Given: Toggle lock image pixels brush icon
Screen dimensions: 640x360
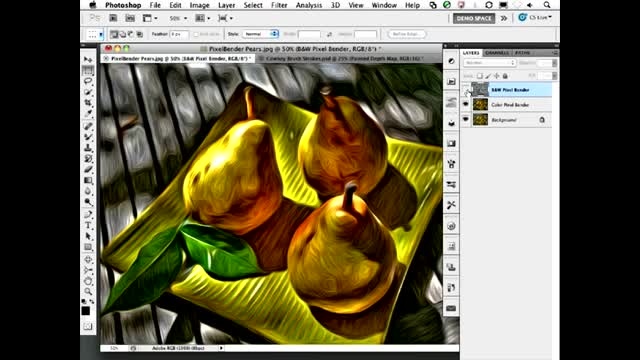Looking at the screenshot, I should (488, 76).
